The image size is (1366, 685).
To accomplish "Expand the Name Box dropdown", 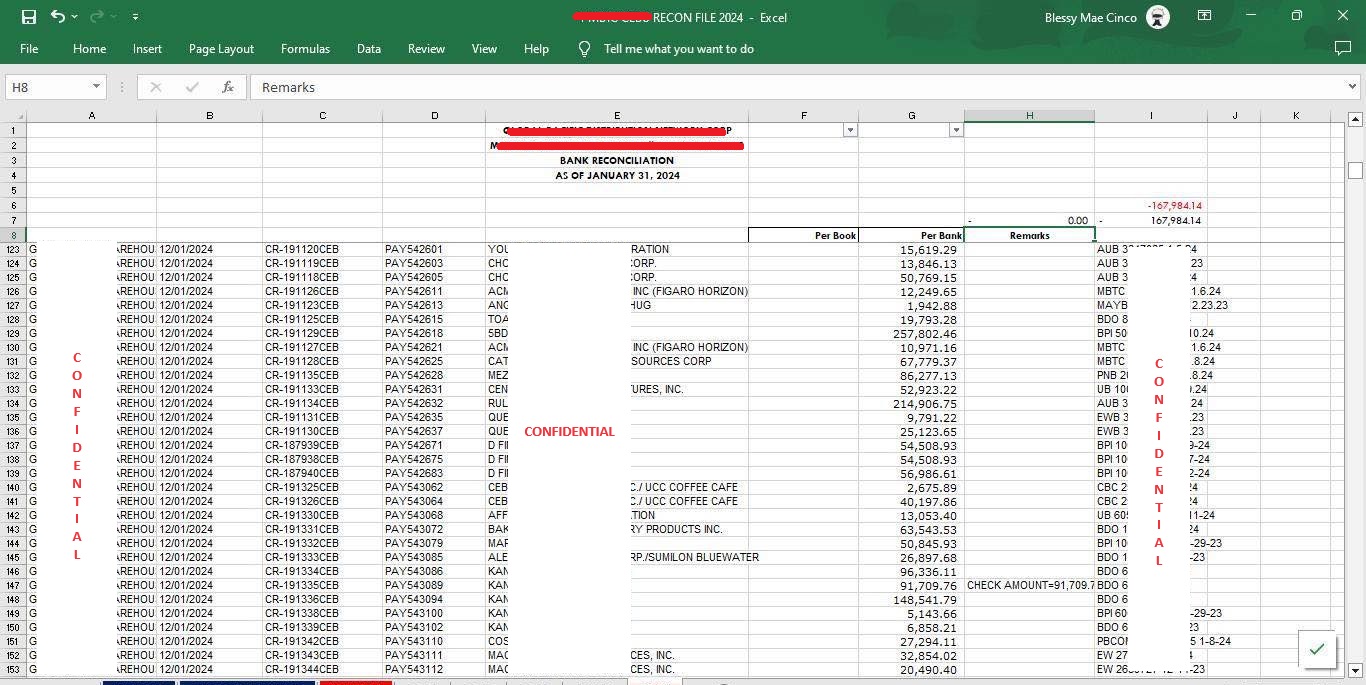I will 96,87.
